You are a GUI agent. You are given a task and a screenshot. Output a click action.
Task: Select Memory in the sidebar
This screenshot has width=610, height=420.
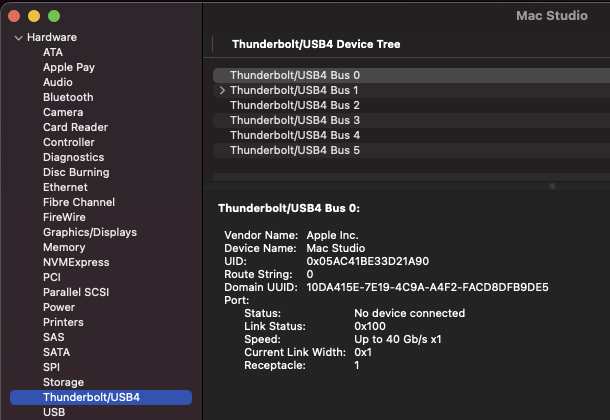click(x=64, y=247)
